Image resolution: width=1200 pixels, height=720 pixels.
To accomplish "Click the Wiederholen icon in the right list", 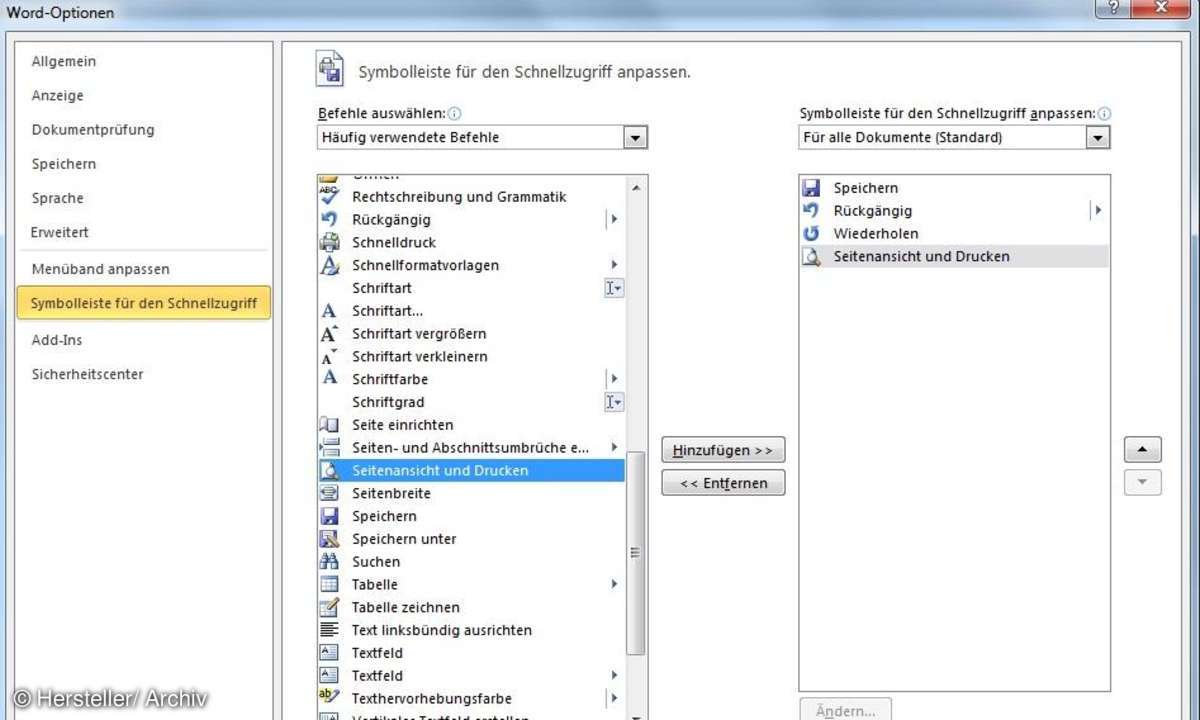I will (812, 233).
